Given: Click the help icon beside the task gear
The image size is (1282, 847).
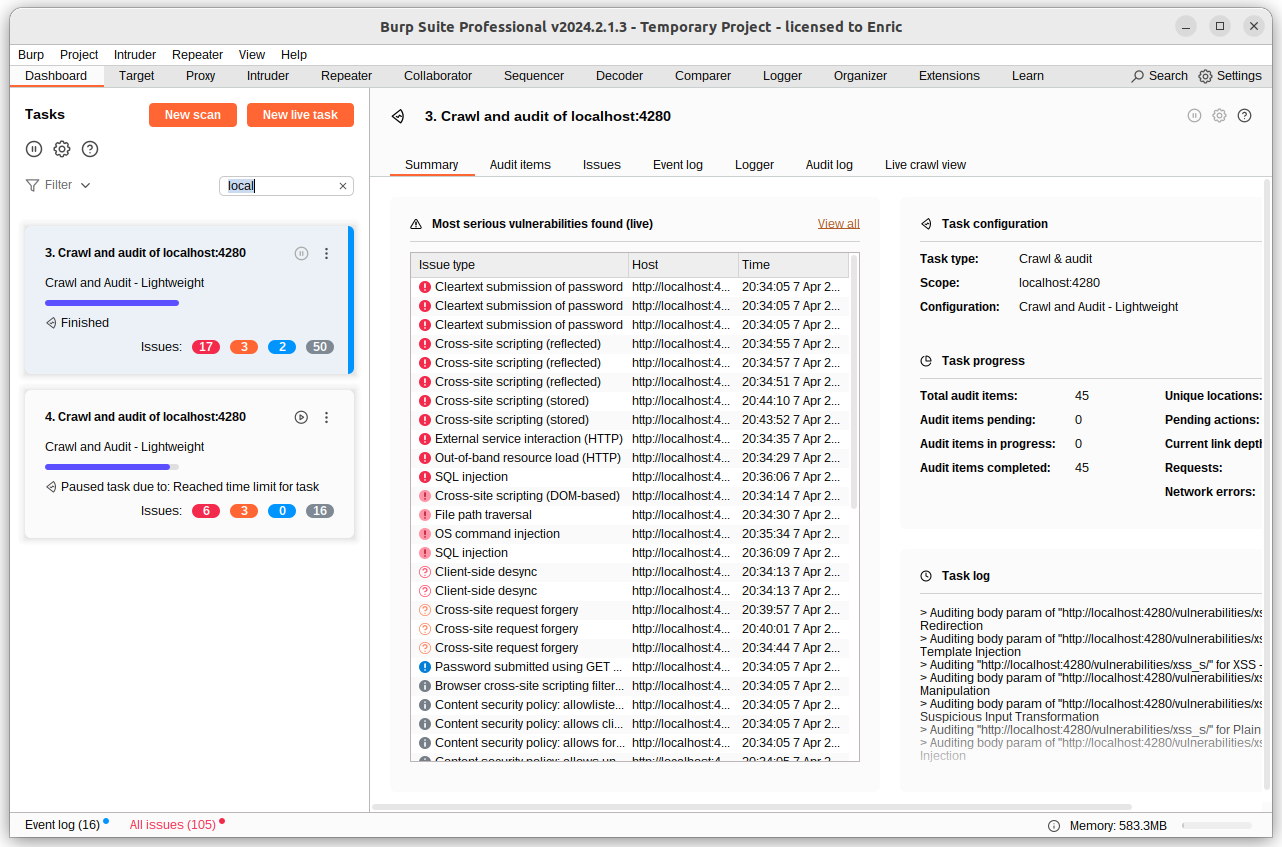Looking at the screenshot, I should point(1244,115).
